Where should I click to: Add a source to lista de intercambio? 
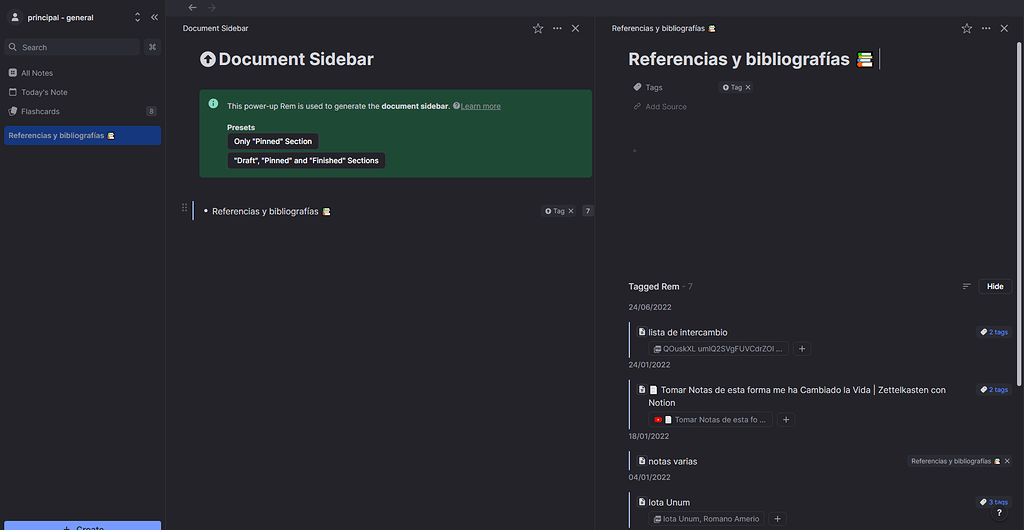pyautogui.click(x=803, y=350)
